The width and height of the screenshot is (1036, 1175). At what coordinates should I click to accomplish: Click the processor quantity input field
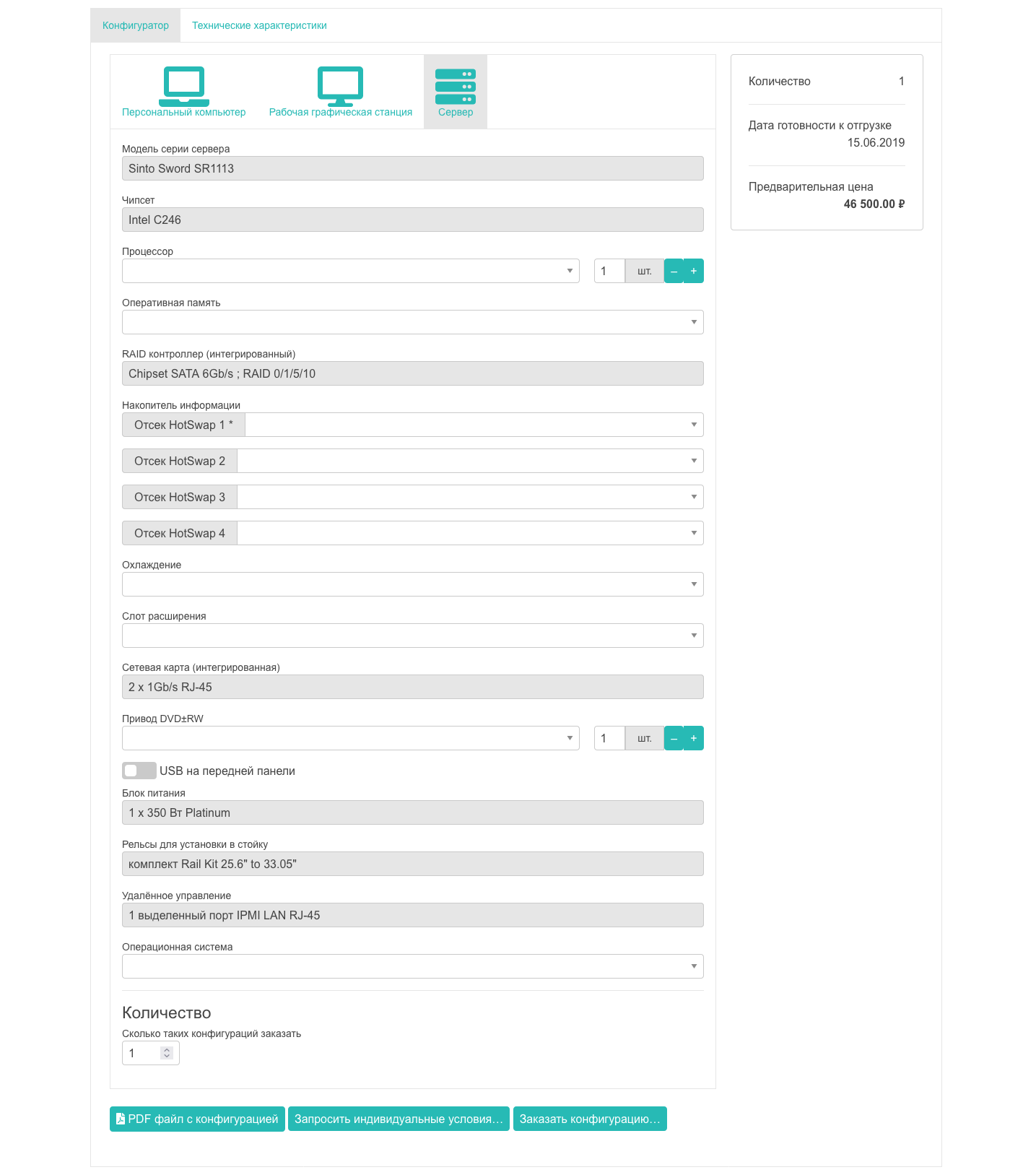[609, 271]
